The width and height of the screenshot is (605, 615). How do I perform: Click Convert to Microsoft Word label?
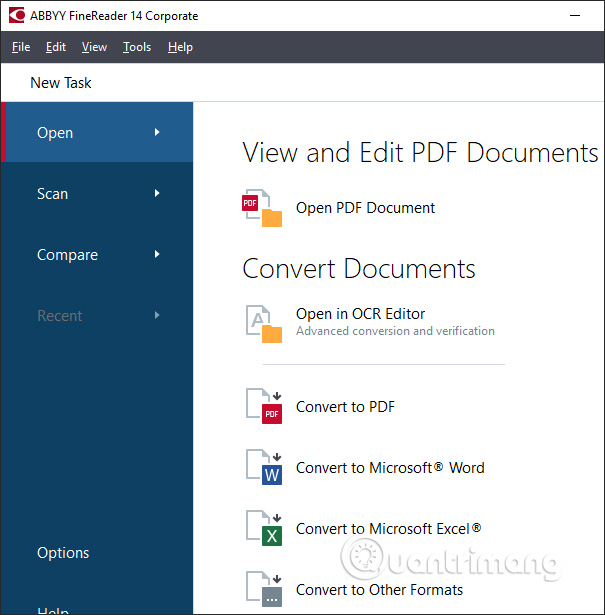(390, 468)
